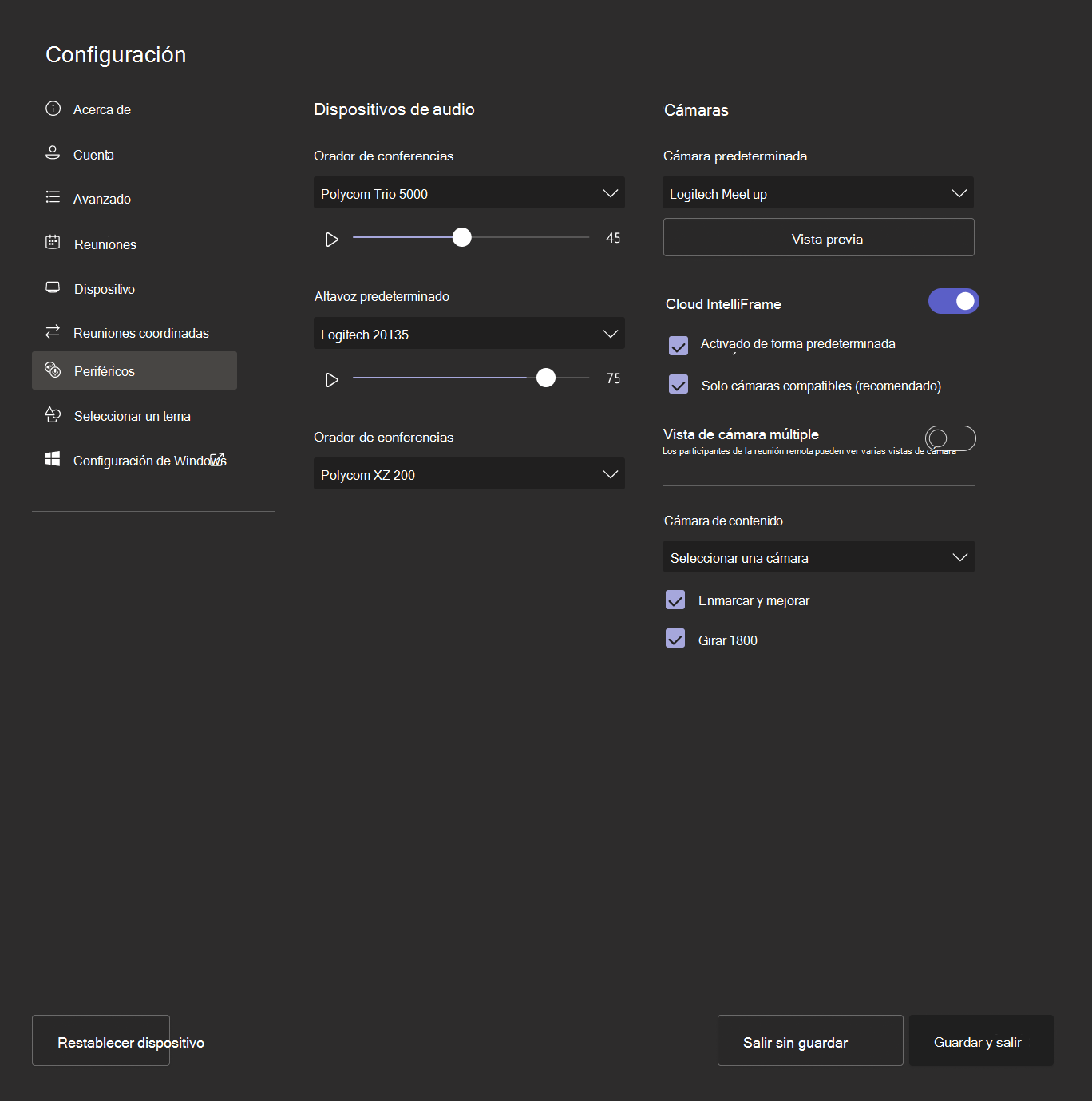Click the Periféricos game controller icon
This screenshot has width=1092, height=1101.
click(x=53, y=370)
